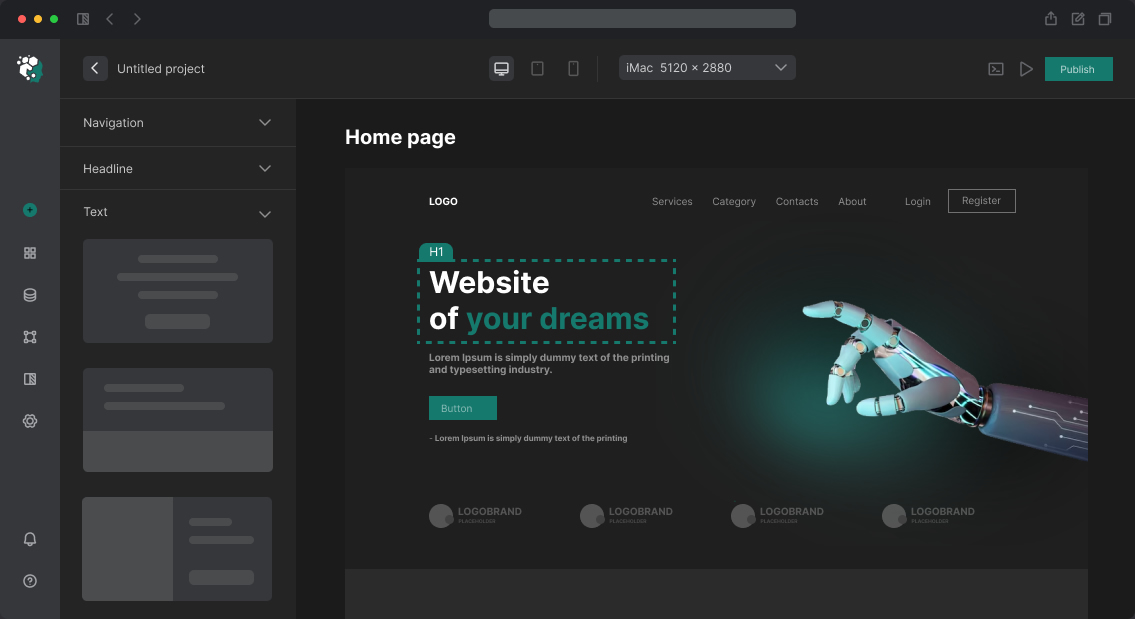Image resolution: width=1135 pixels, height=619 pixels.
Task: Open the components grid icon in sidebar
Action: 30,253
